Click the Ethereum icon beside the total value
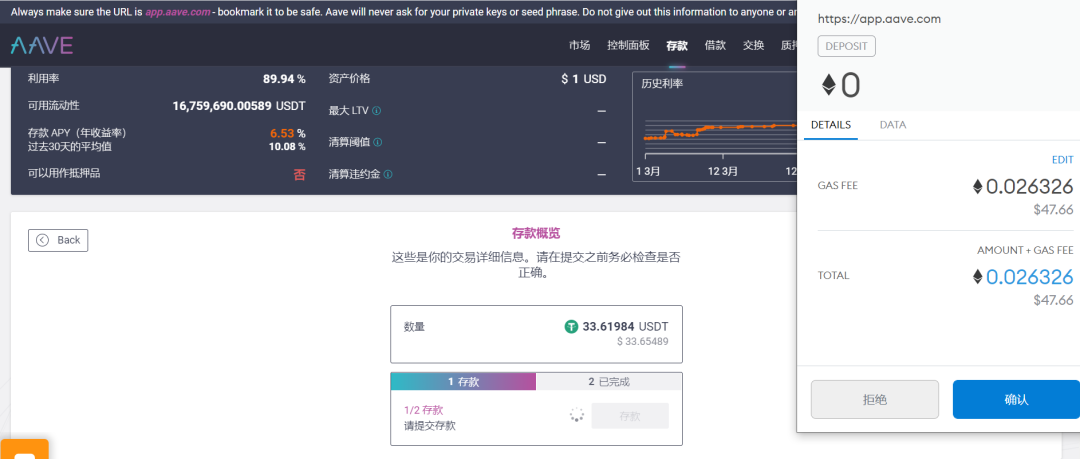Screen dimensions: 1080x459 point(977,277)
